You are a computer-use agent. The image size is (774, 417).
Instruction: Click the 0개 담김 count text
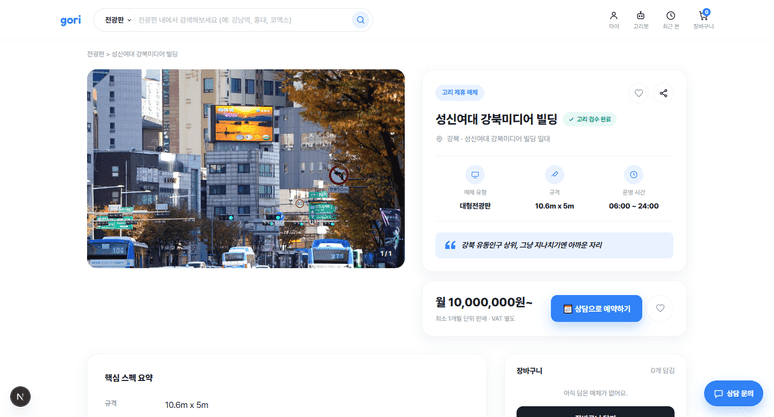[x=662, y=371]
